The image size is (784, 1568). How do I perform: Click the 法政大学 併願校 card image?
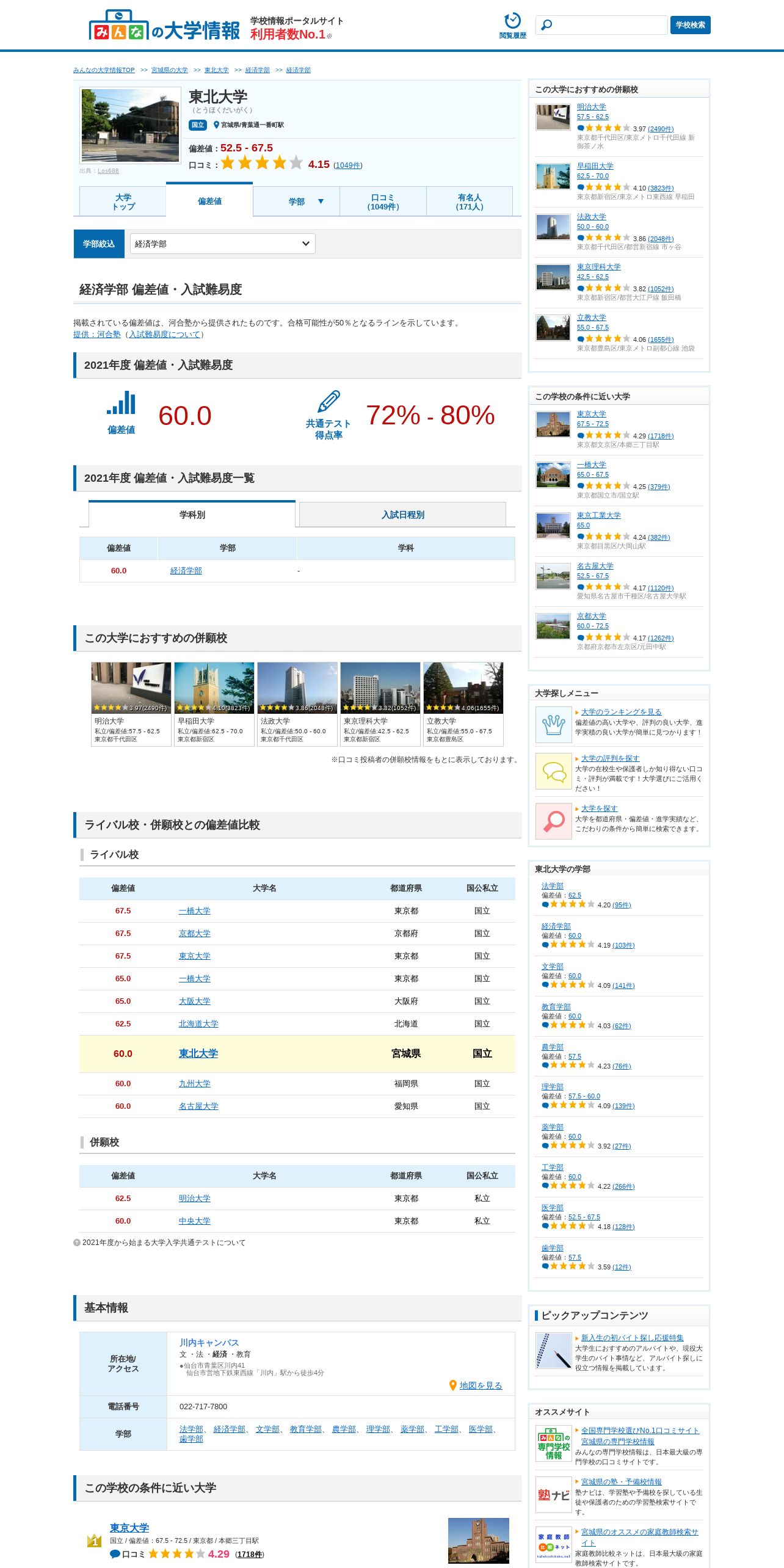pos(297,688)
